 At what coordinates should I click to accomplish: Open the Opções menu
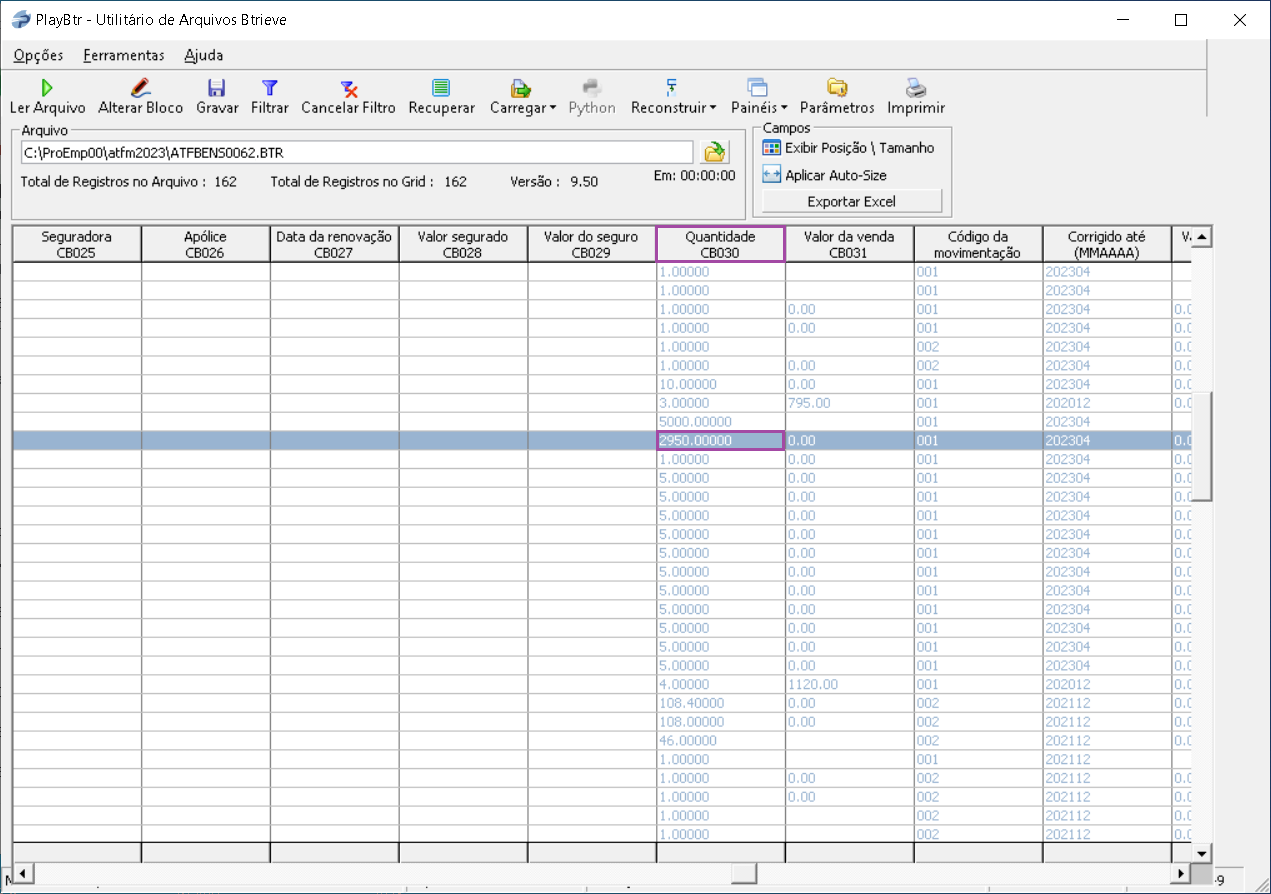(39, 55)
